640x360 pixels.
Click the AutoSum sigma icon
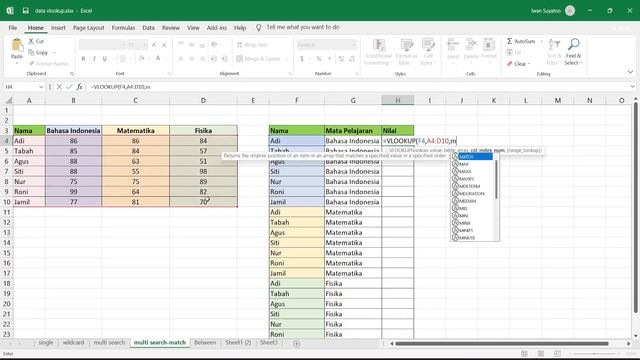(509, 41)
